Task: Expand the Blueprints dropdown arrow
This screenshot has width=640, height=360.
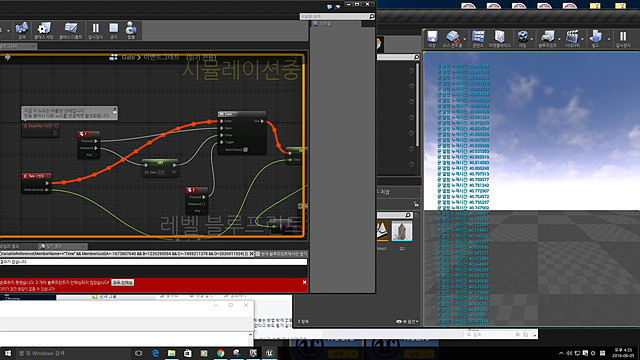Action: 559,40
